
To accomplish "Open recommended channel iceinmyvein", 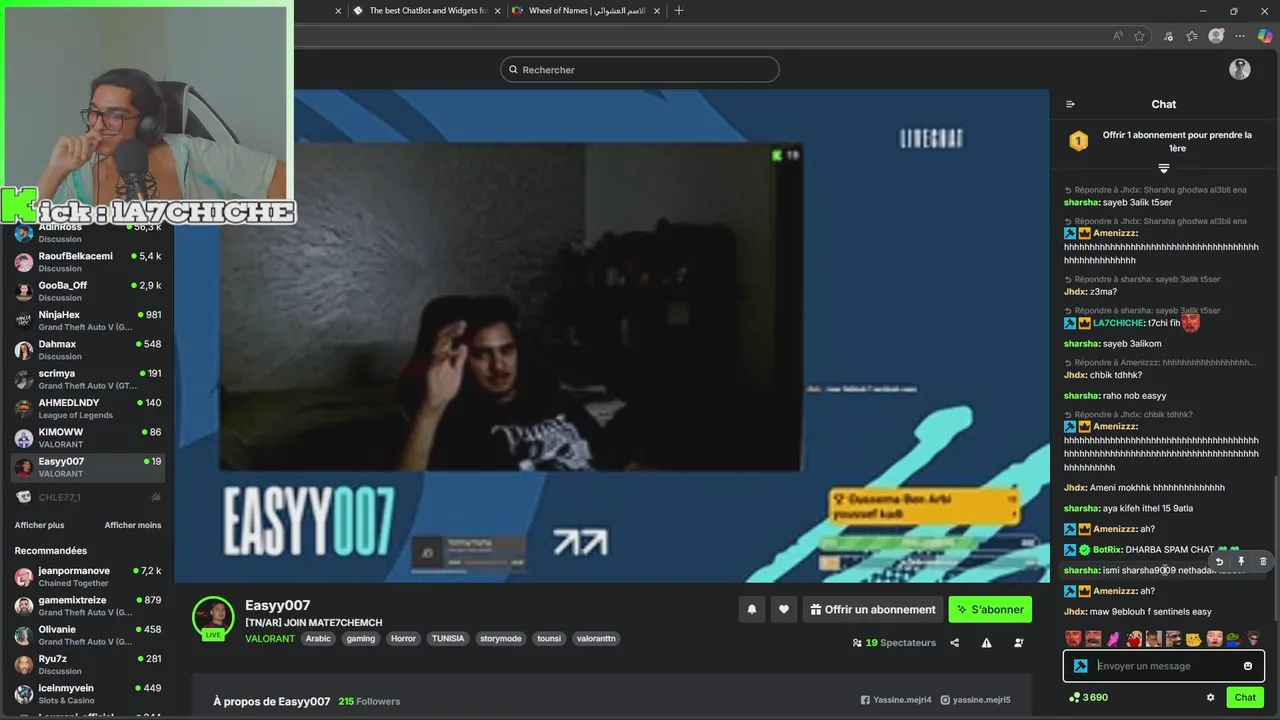I will coord(88,694).
